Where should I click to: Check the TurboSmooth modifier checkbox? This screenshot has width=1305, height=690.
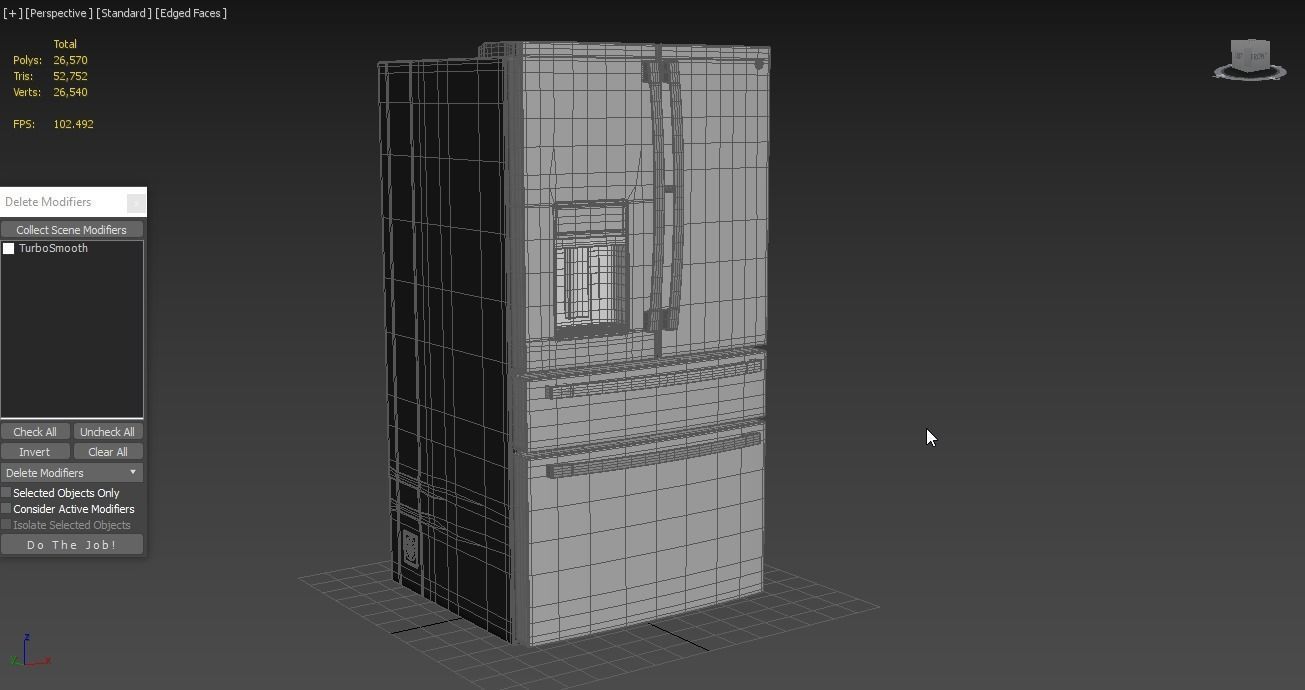tap(9, 248)
